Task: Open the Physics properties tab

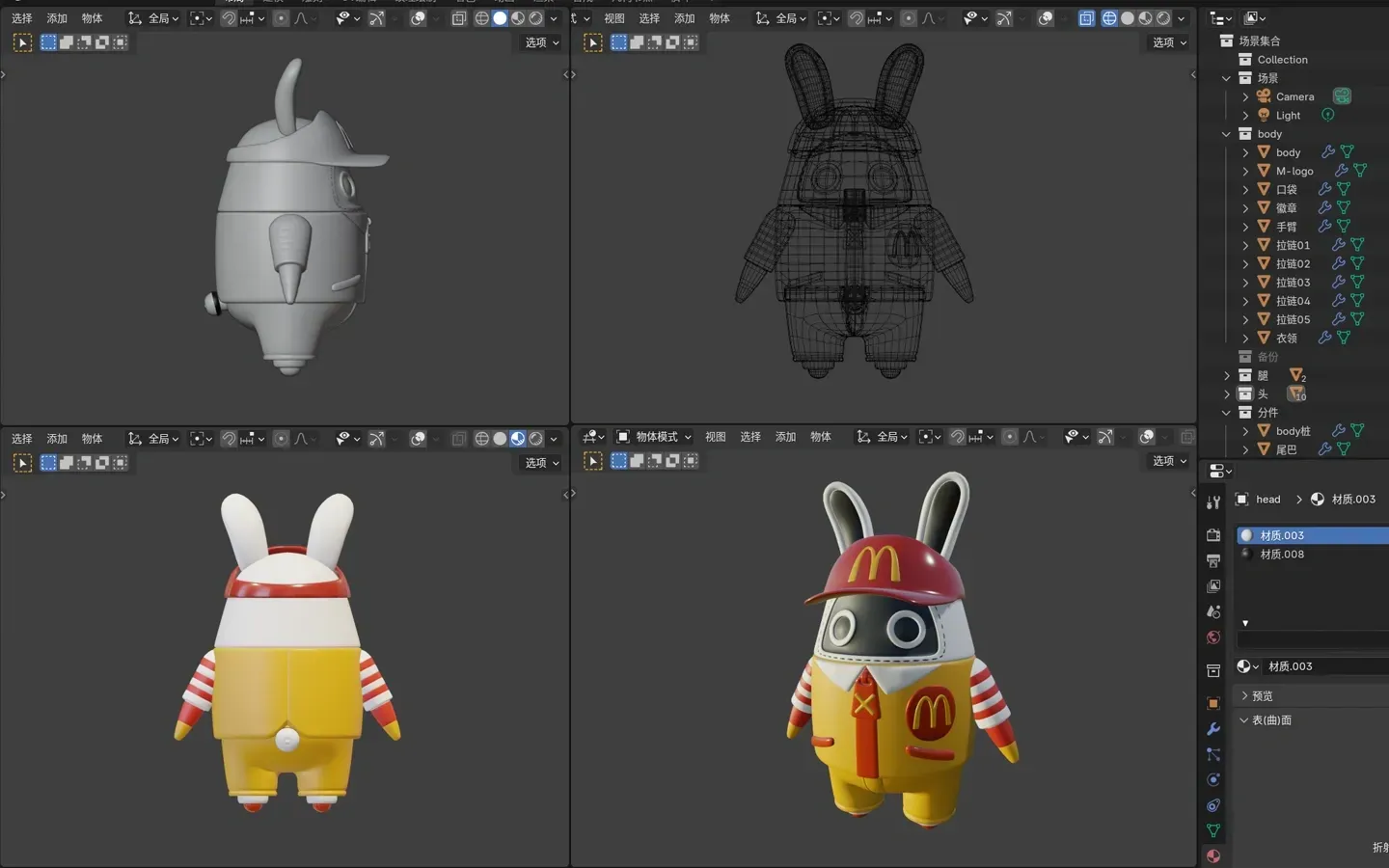Action: pyautogui.click(x=1213, y=779)
